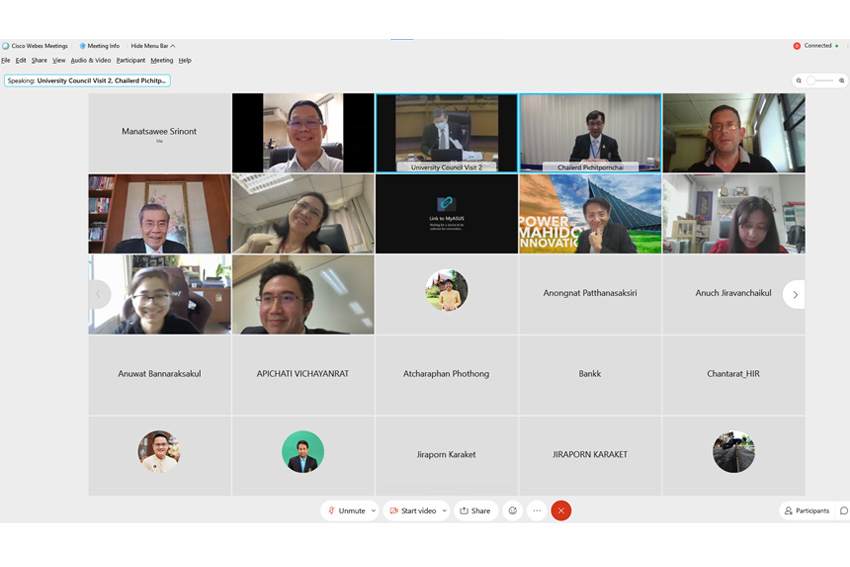Go to previous page of participants
Viewport: 850px width, 567px height.
tap(98, 294)
